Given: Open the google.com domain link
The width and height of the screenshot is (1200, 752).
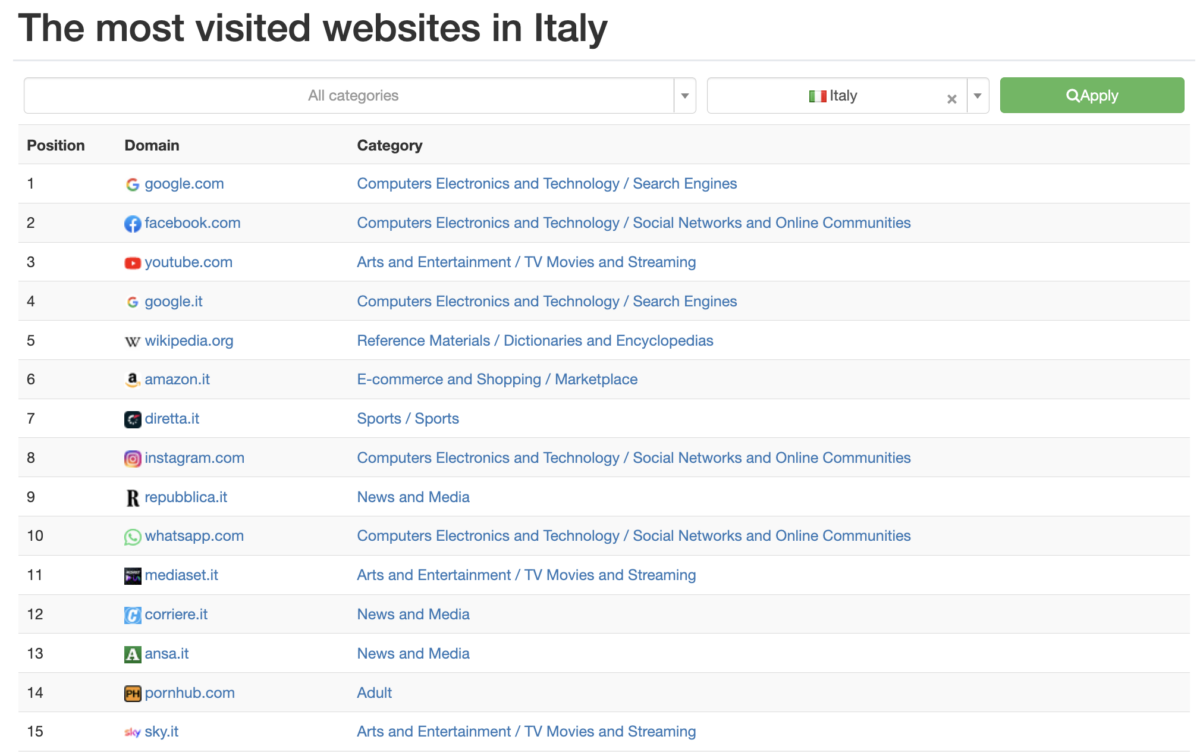Looking at the screenshot, I should (x=184, y=184).
